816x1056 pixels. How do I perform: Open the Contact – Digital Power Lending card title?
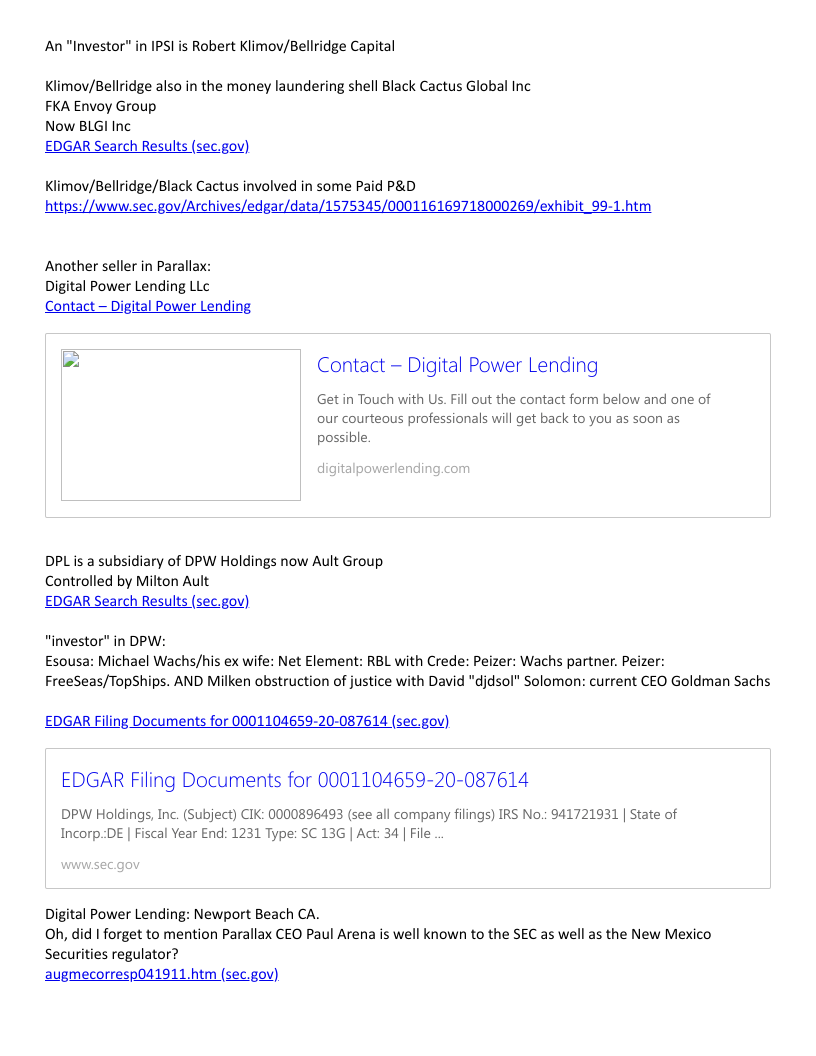tap(457, 365)
